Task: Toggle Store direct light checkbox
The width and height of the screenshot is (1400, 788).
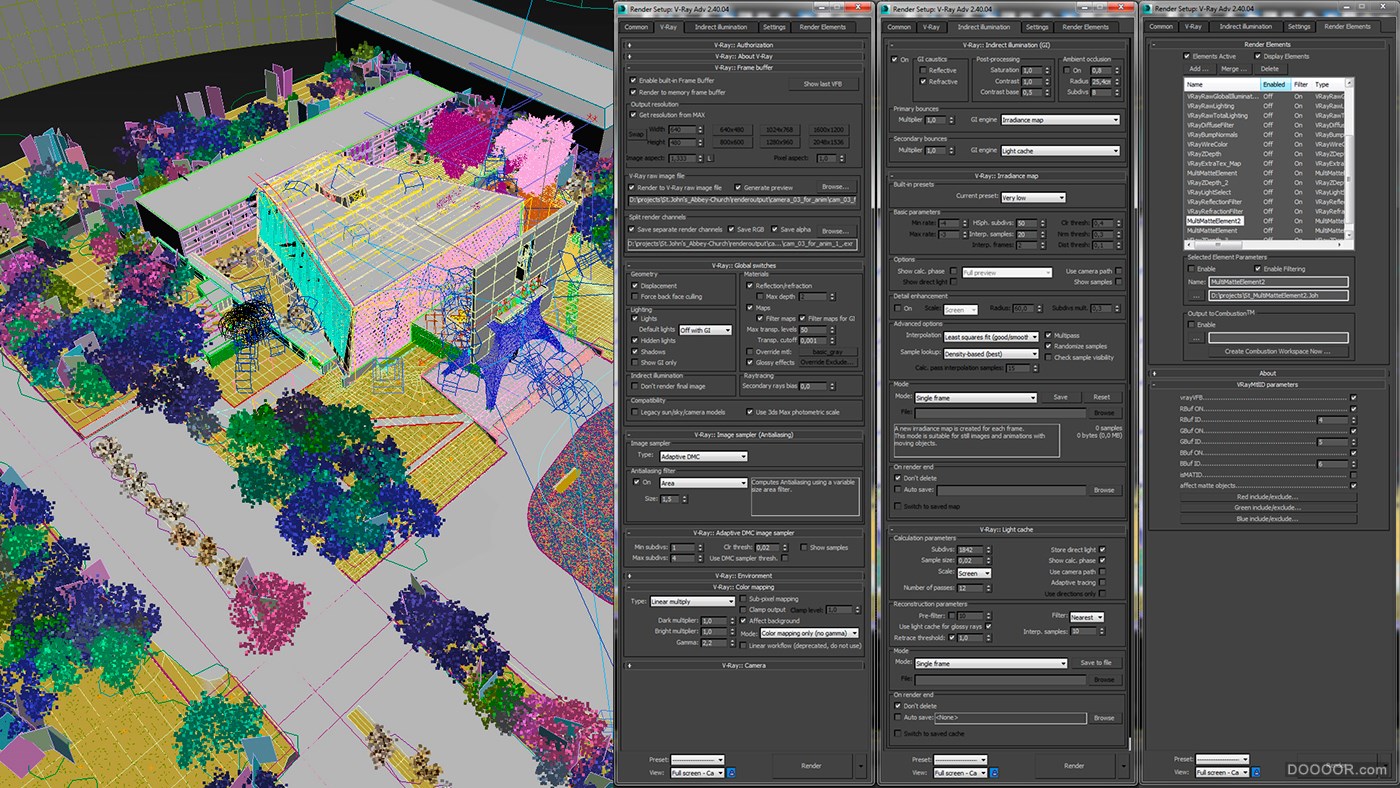Action: coord(1102,549)
